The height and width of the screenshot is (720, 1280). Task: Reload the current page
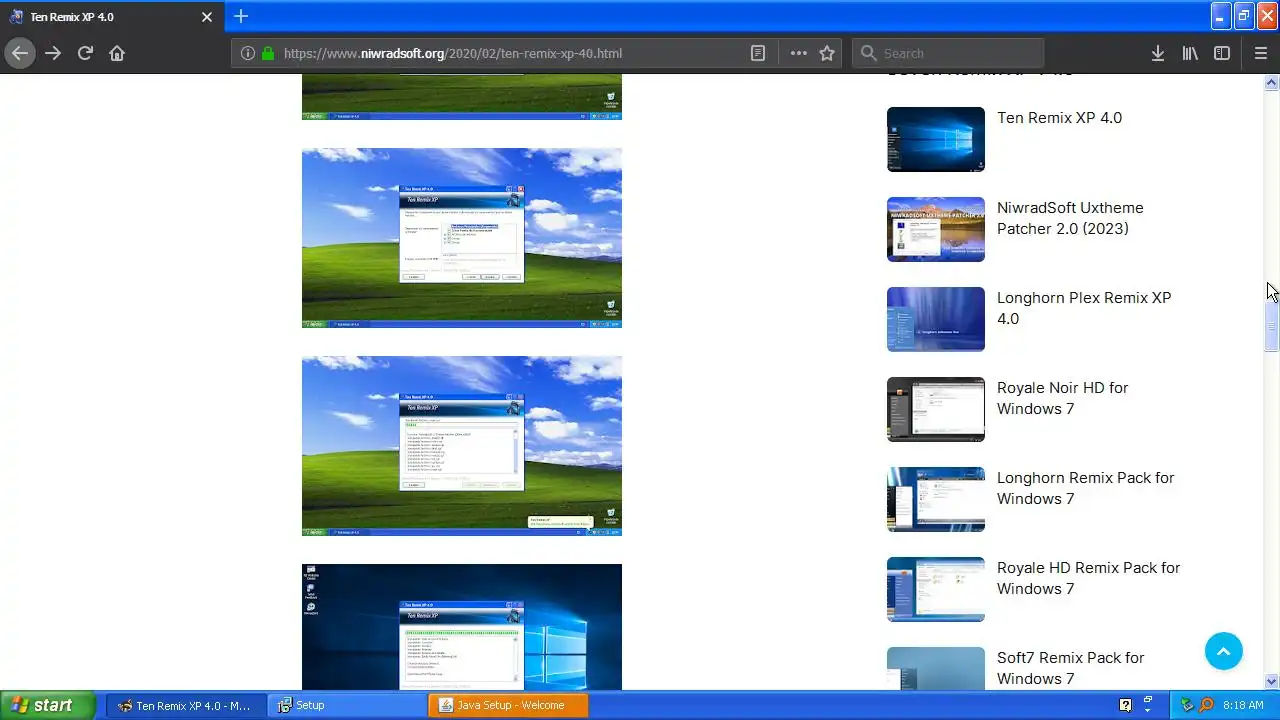(x=85, y=53)
